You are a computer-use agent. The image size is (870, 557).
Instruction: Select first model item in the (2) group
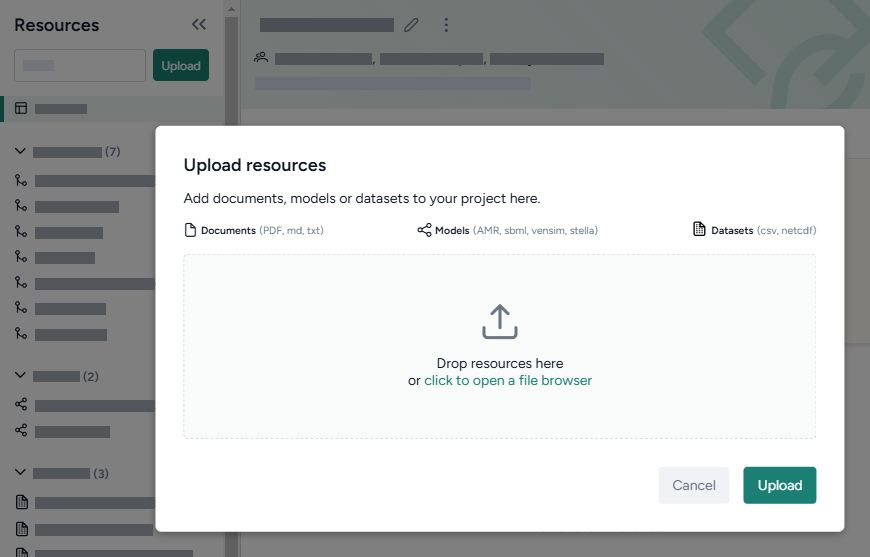click(90, 405)
